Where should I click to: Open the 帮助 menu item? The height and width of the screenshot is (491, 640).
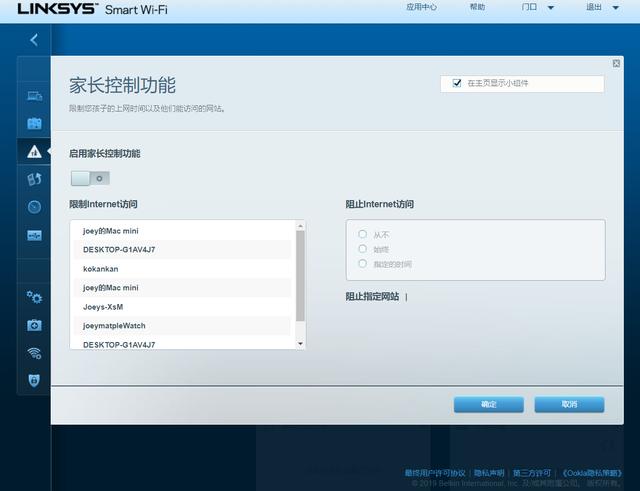[x=477, y=7]
